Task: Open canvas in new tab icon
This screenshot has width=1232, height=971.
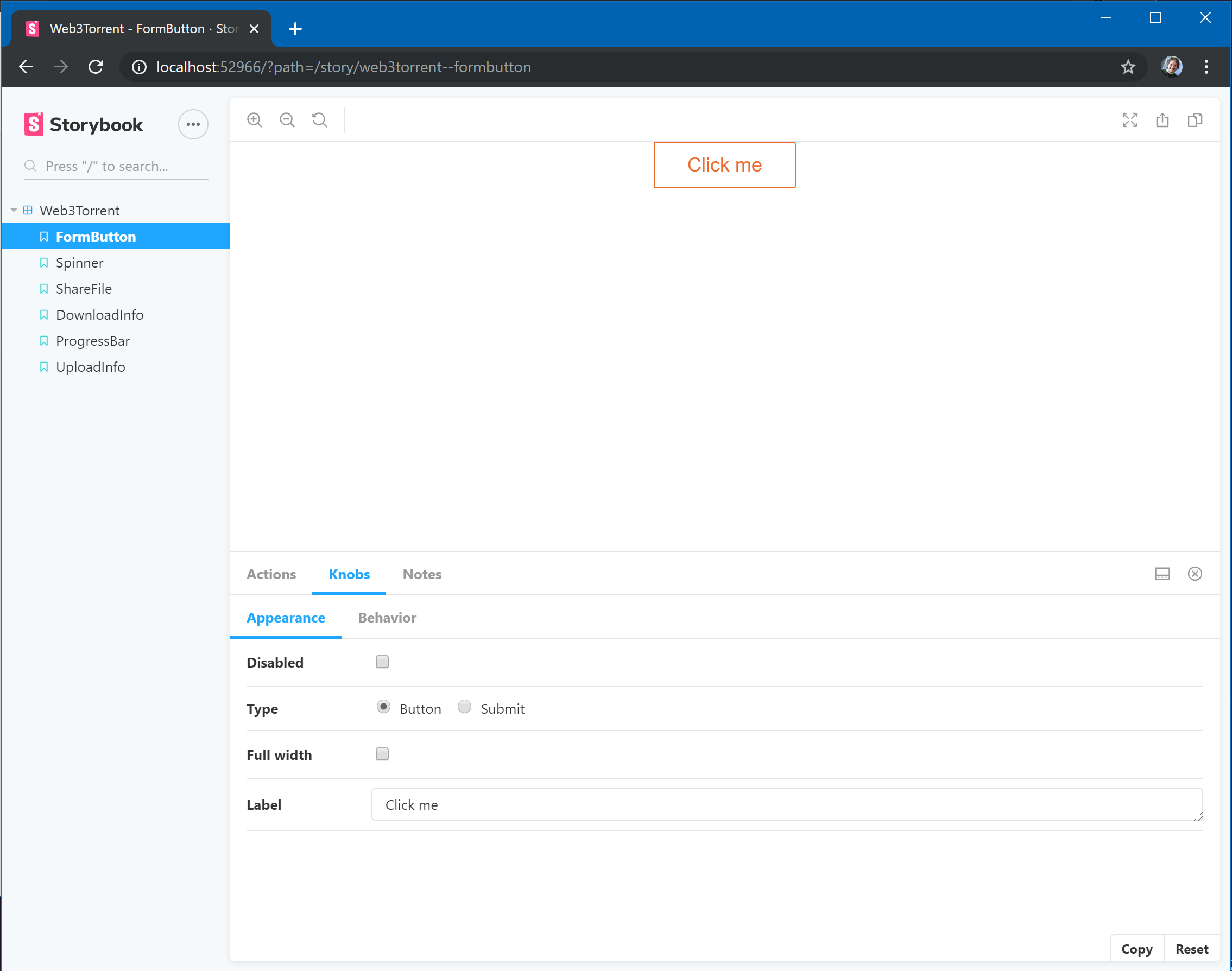Action: point(1162,120)
